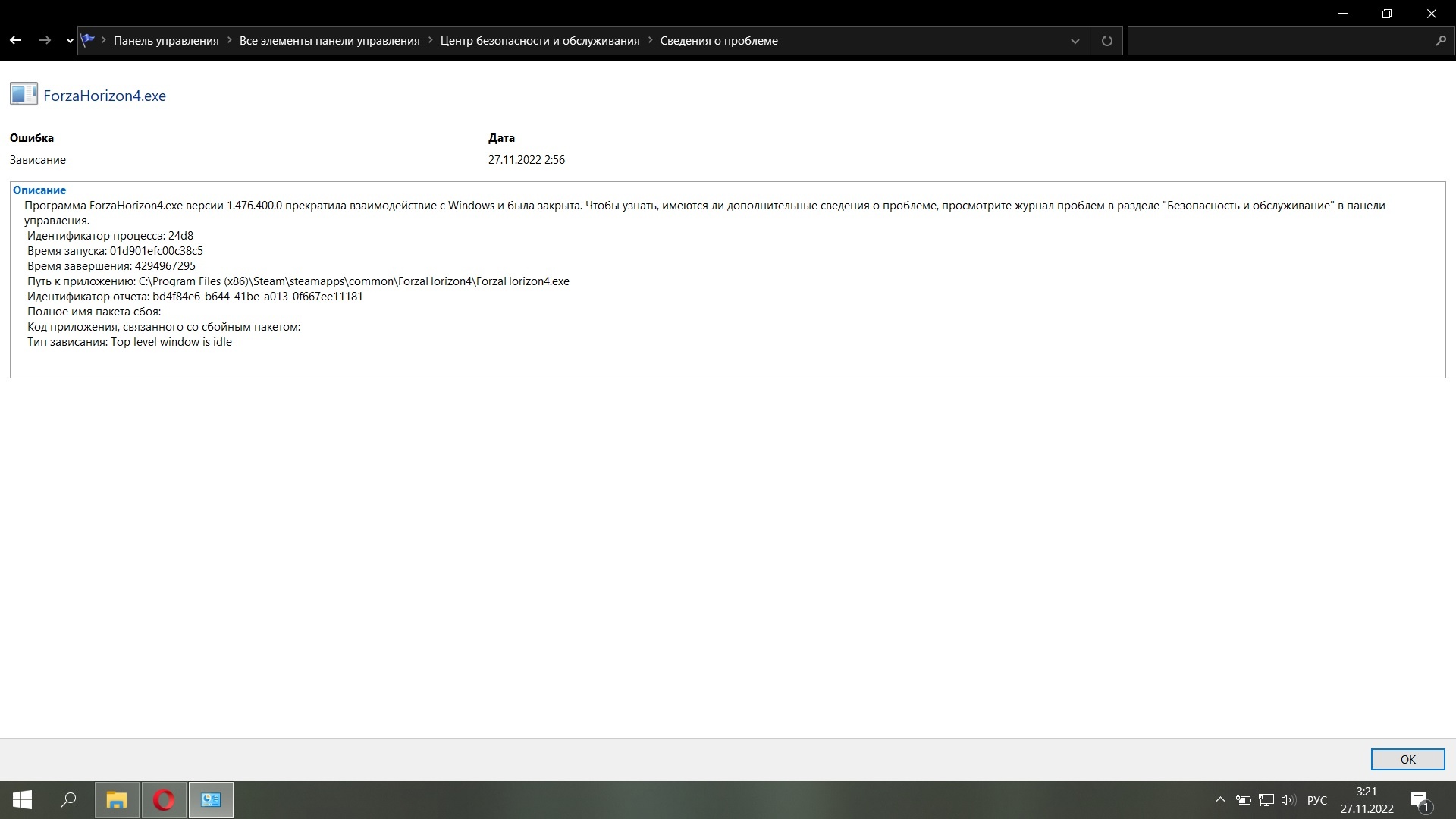Expand chevron after Центр безопасности и обслуживания
The height and width of the screenshot is (819, 1456).
pyautogui.click(x=650, y=41)
